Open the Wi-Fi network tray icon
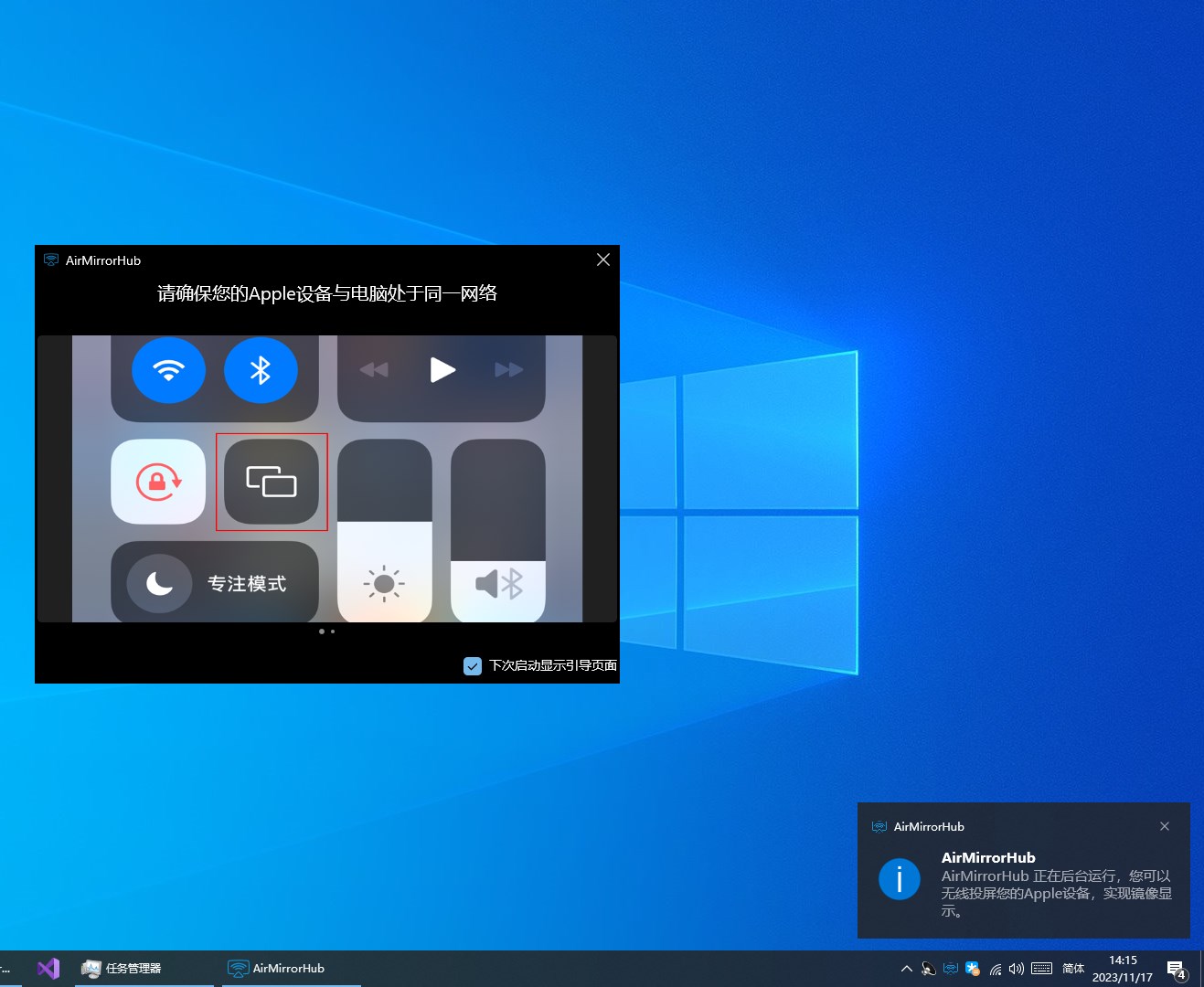This screenshot has width=1204, height=987. coord(996,969)
